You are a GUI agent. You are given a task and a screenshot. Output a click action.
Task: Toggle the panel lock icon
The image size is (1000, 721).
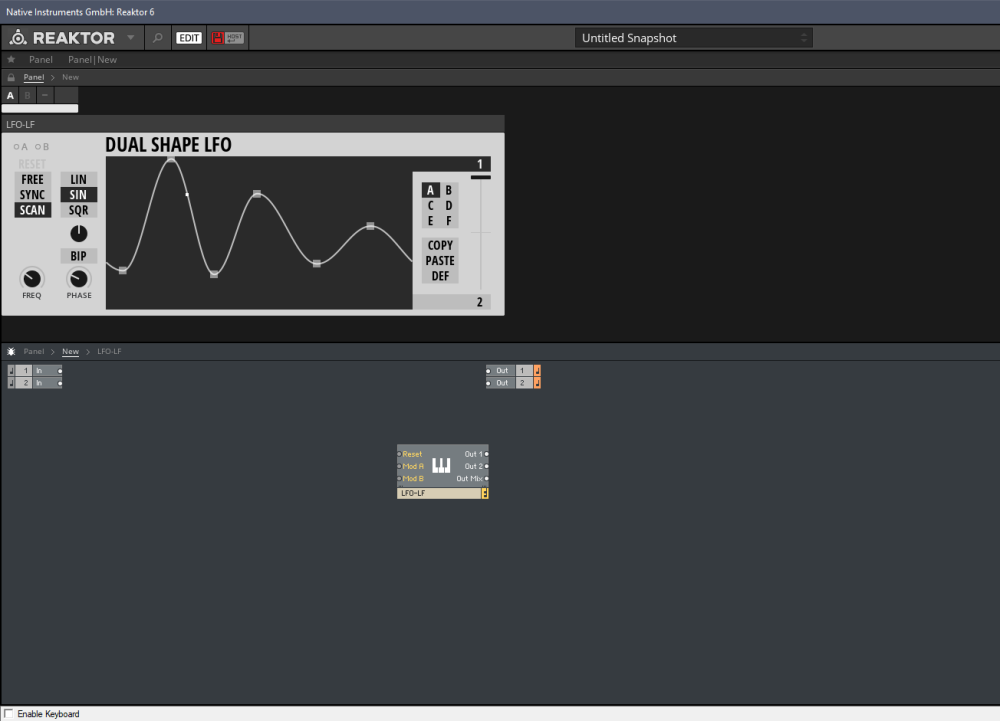tap(11, 77)
